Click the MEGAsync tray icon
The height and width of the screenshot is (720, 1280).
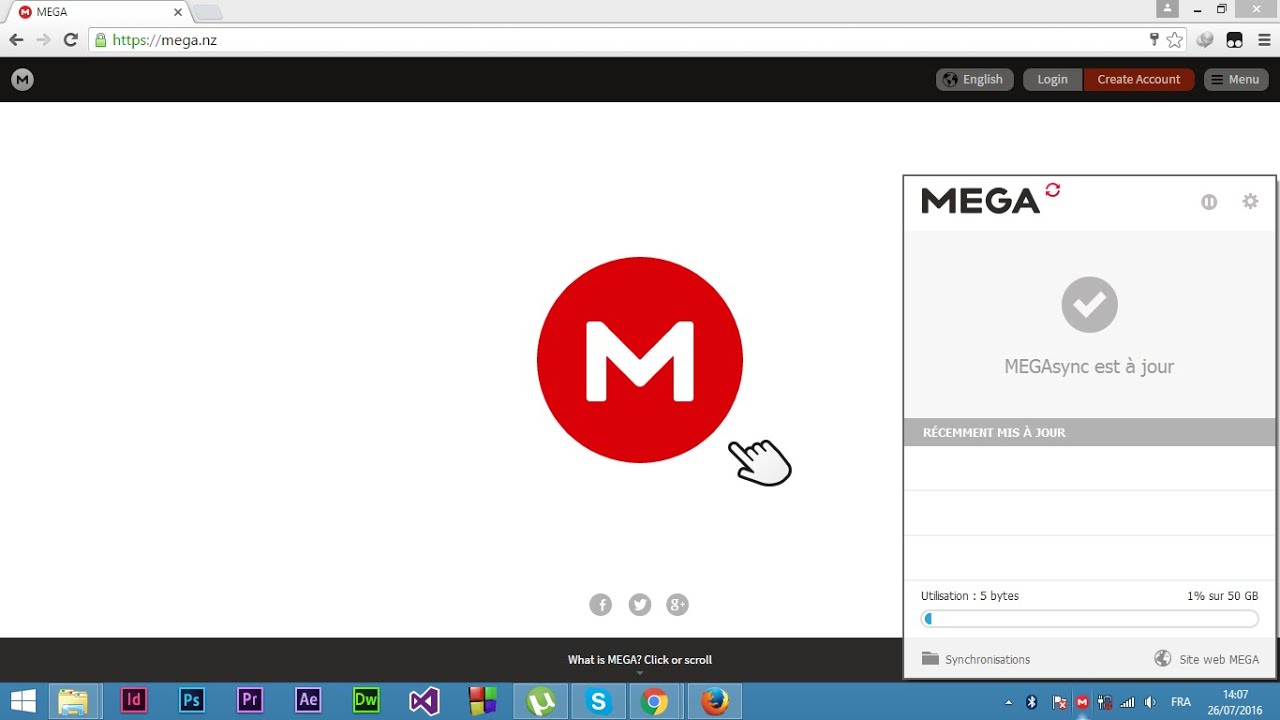[1082, 702]
